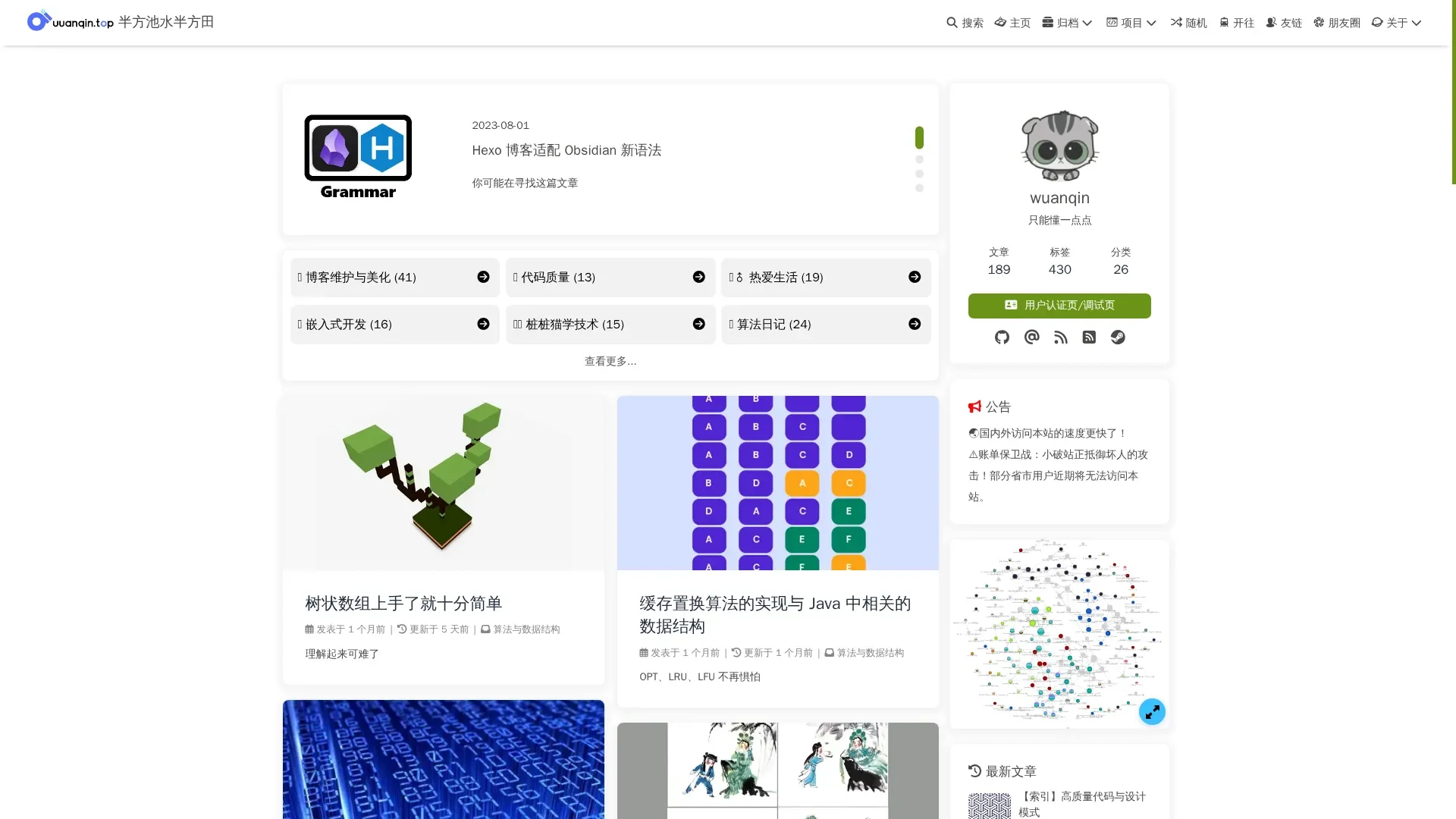Click the square RSS feed icon

(1089, 337)
